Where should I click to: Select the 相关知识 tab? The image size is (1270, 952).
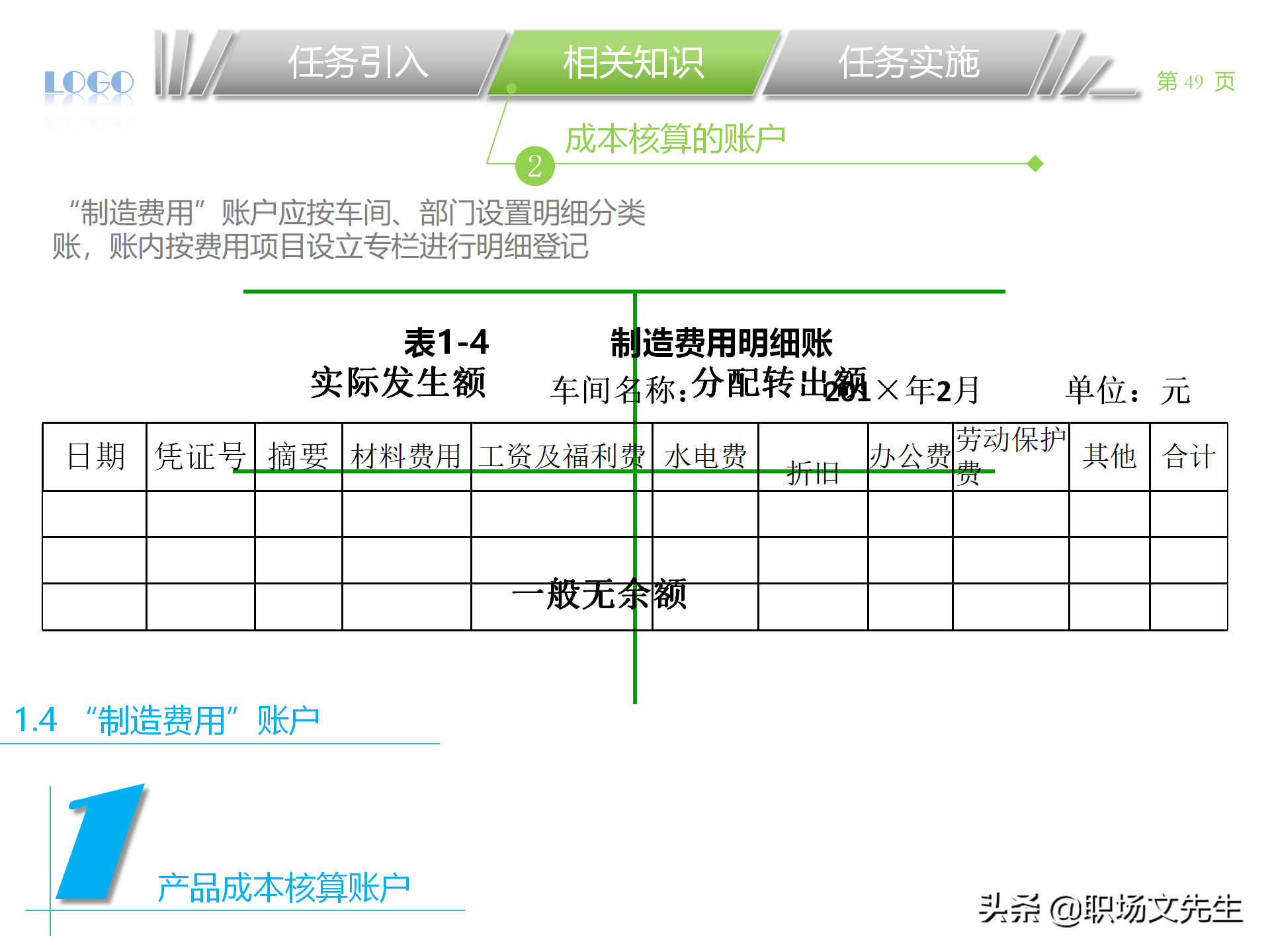(633, 63)
